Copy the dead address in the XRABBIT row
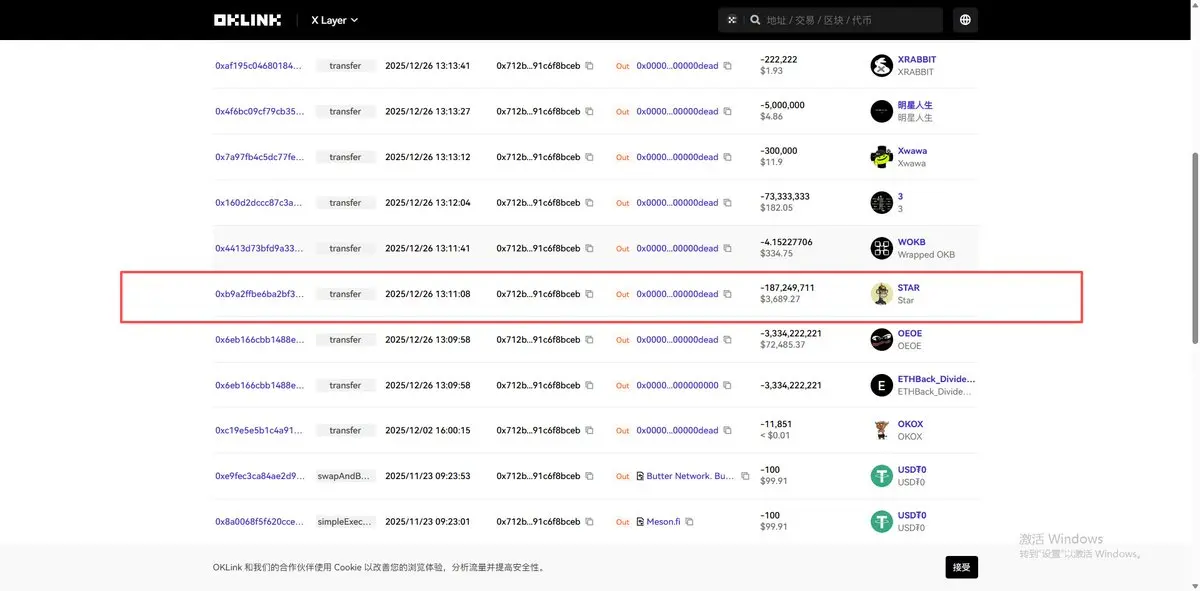 point(727,66)
